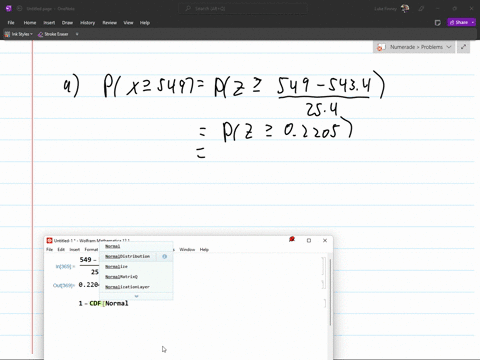Viewport: 480px width, 360px height.
Task: Choose the Normal autocomplete suggestion
Action: pyautogui.click(x=136, y=246)
